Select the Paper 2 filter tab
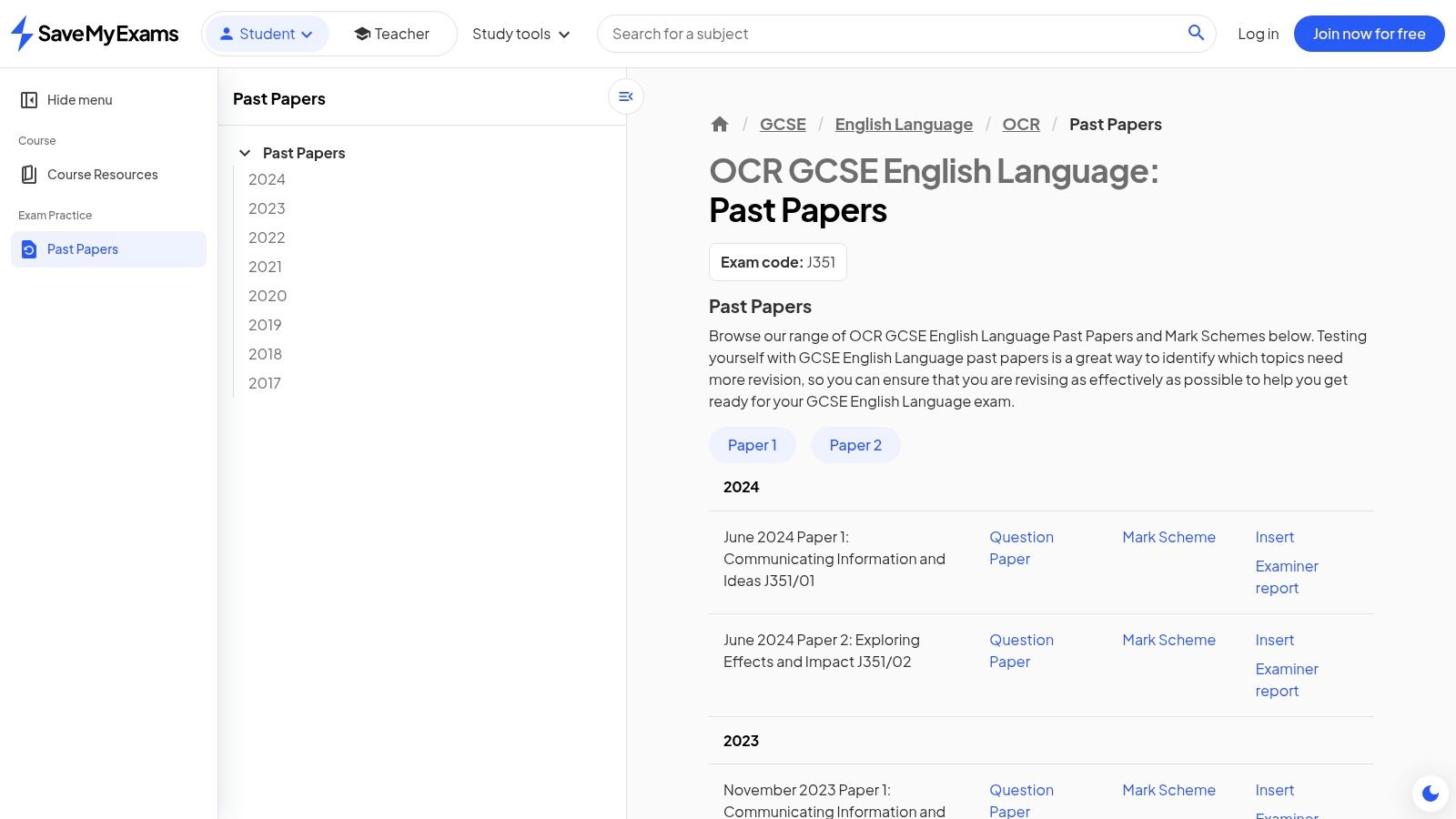The width and height of the screenshot is (1456, 819). click(855, 445)
